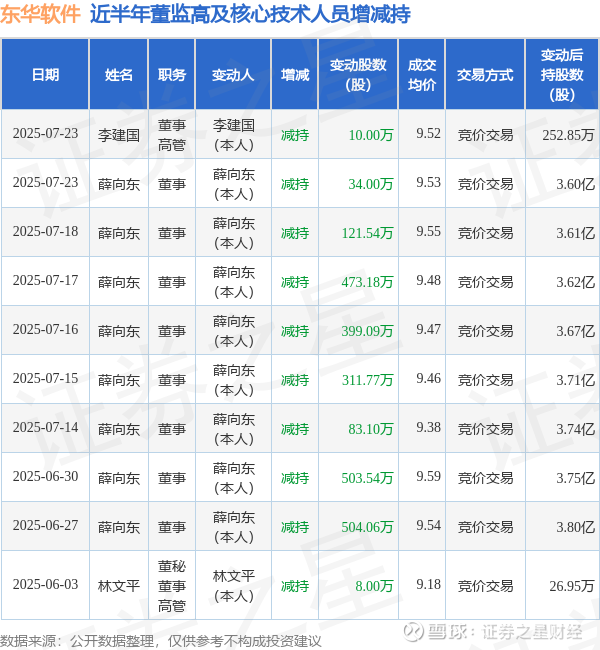The width and height of the screenshot is (600, 650).
Task: Select the 121.54万 share change value
Action: [367, 233]
